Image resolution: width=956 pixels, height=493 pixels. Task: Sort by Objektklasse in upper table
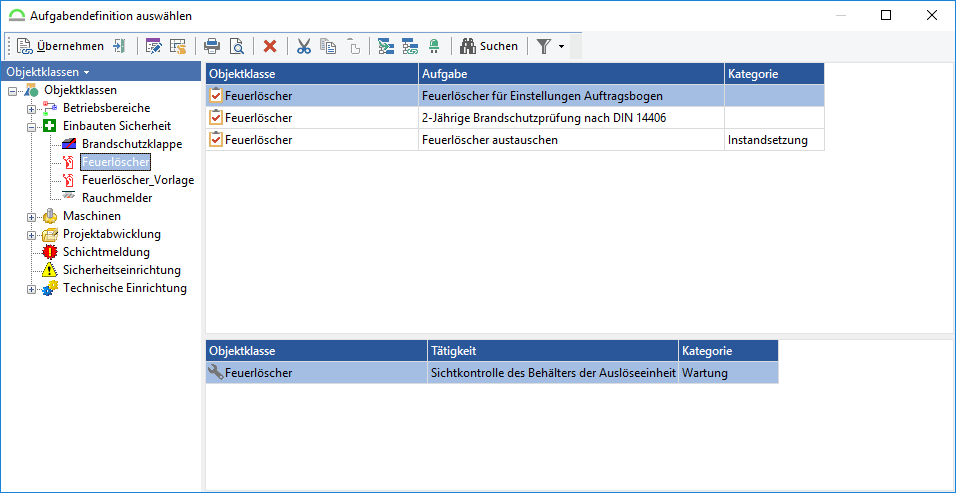coord(312,74)
